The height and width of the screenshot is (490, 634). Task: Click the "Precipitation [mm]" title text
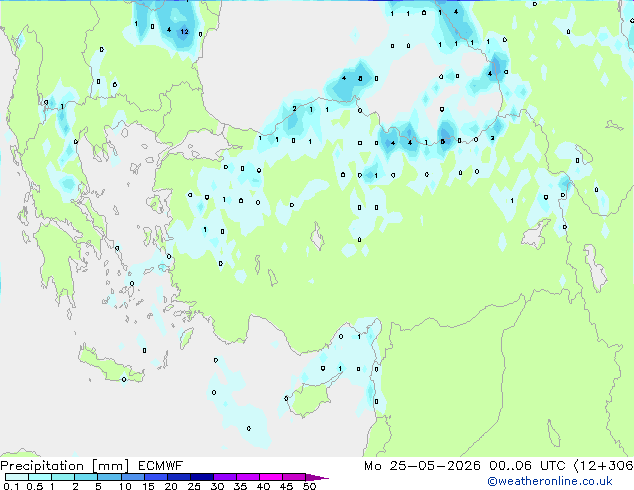point(65,466)
